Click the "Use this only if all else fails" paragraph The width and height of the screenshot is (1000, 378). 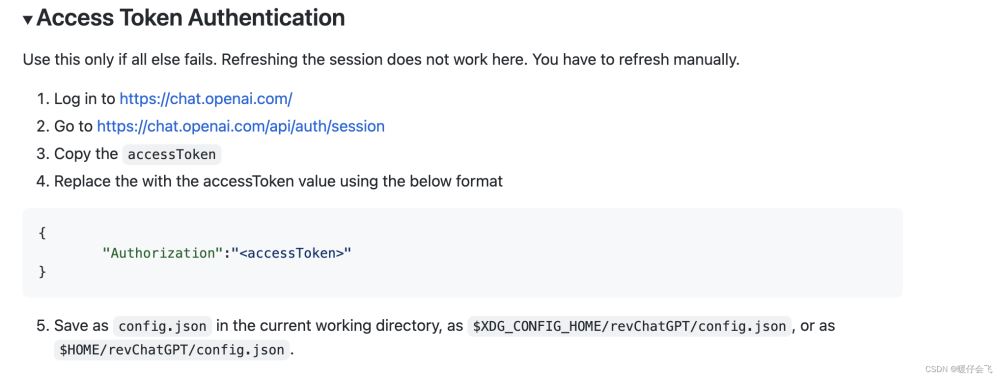pyautogui.click(x=381, y=60)
